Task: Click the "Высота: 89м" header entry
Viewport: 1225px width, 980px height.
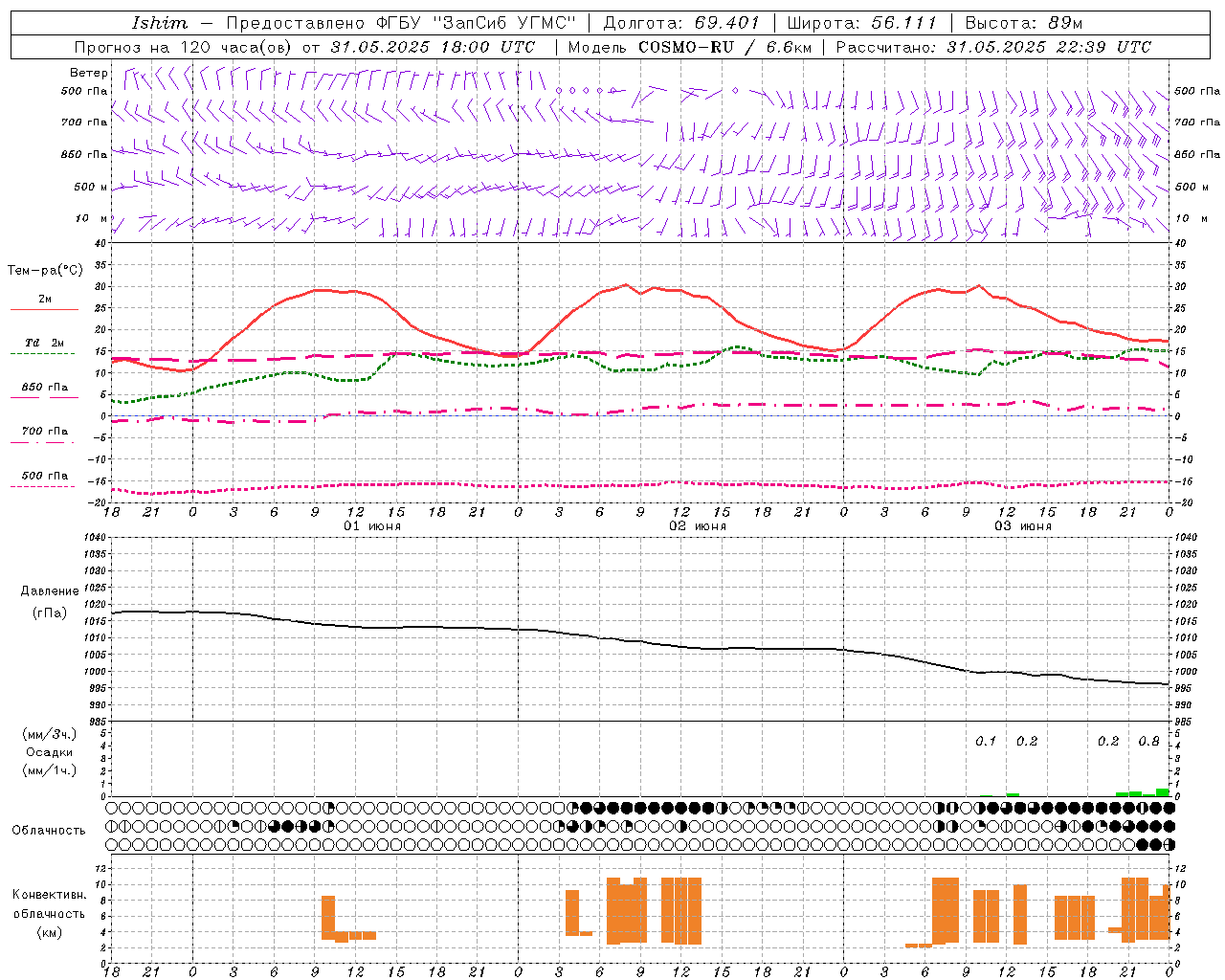Action: tap(1024, 23)
